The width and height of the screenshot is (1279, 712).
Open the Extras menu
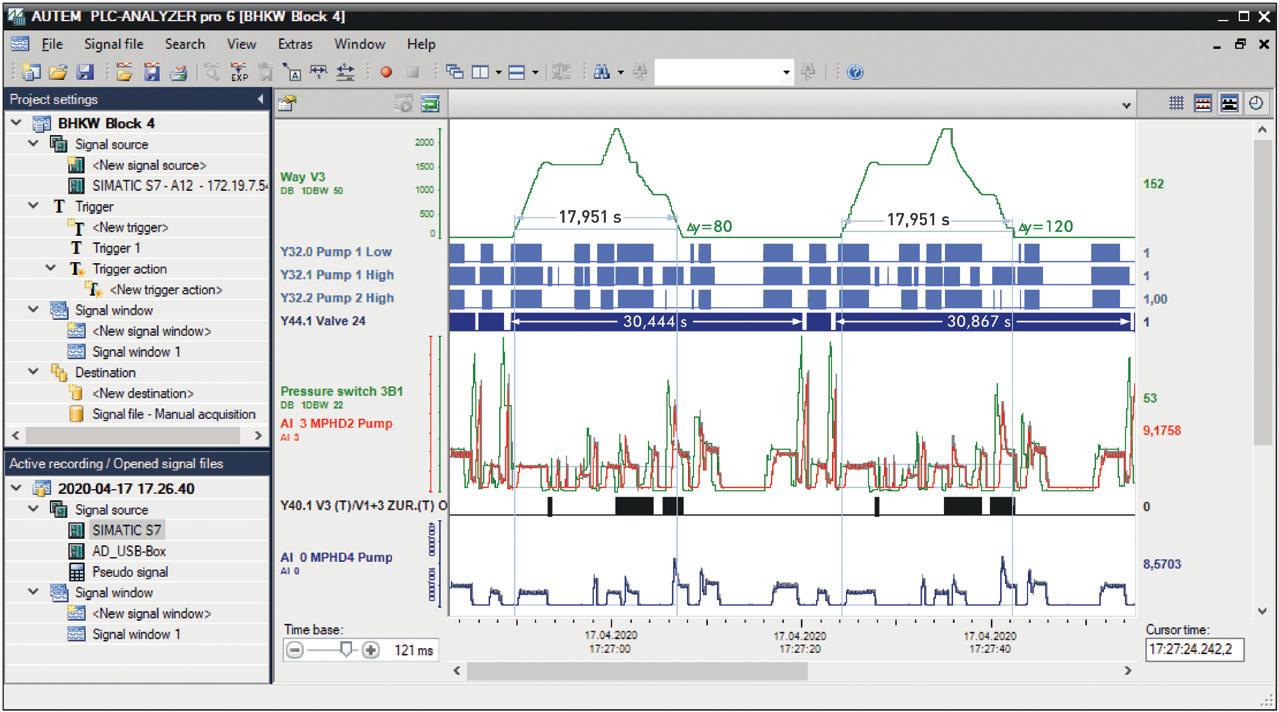click(x=295, y=44)
